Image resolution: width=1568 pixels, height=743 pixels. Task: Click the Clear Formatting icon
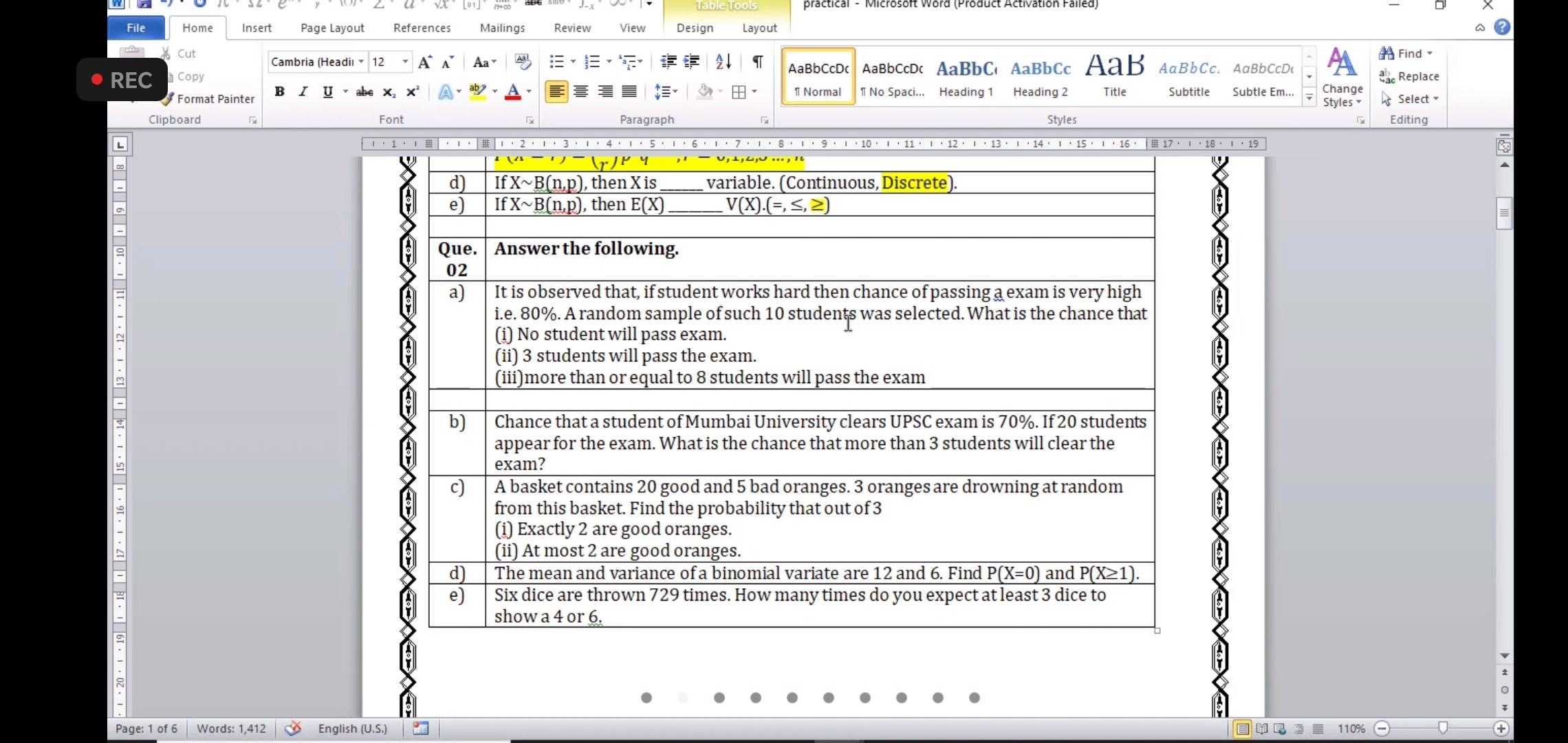tap(523, 62)
